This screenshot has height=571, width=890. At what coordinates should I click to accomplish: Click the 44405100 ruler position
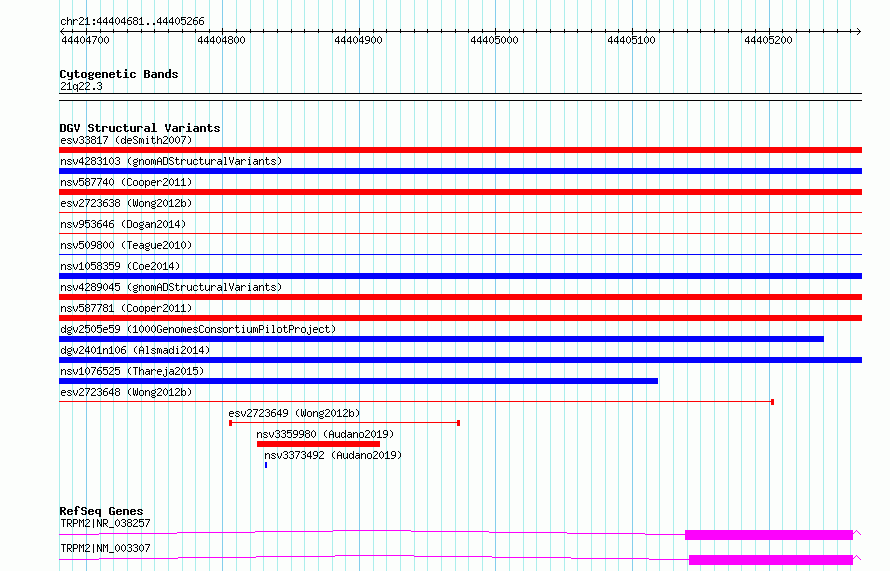point(631,40)
